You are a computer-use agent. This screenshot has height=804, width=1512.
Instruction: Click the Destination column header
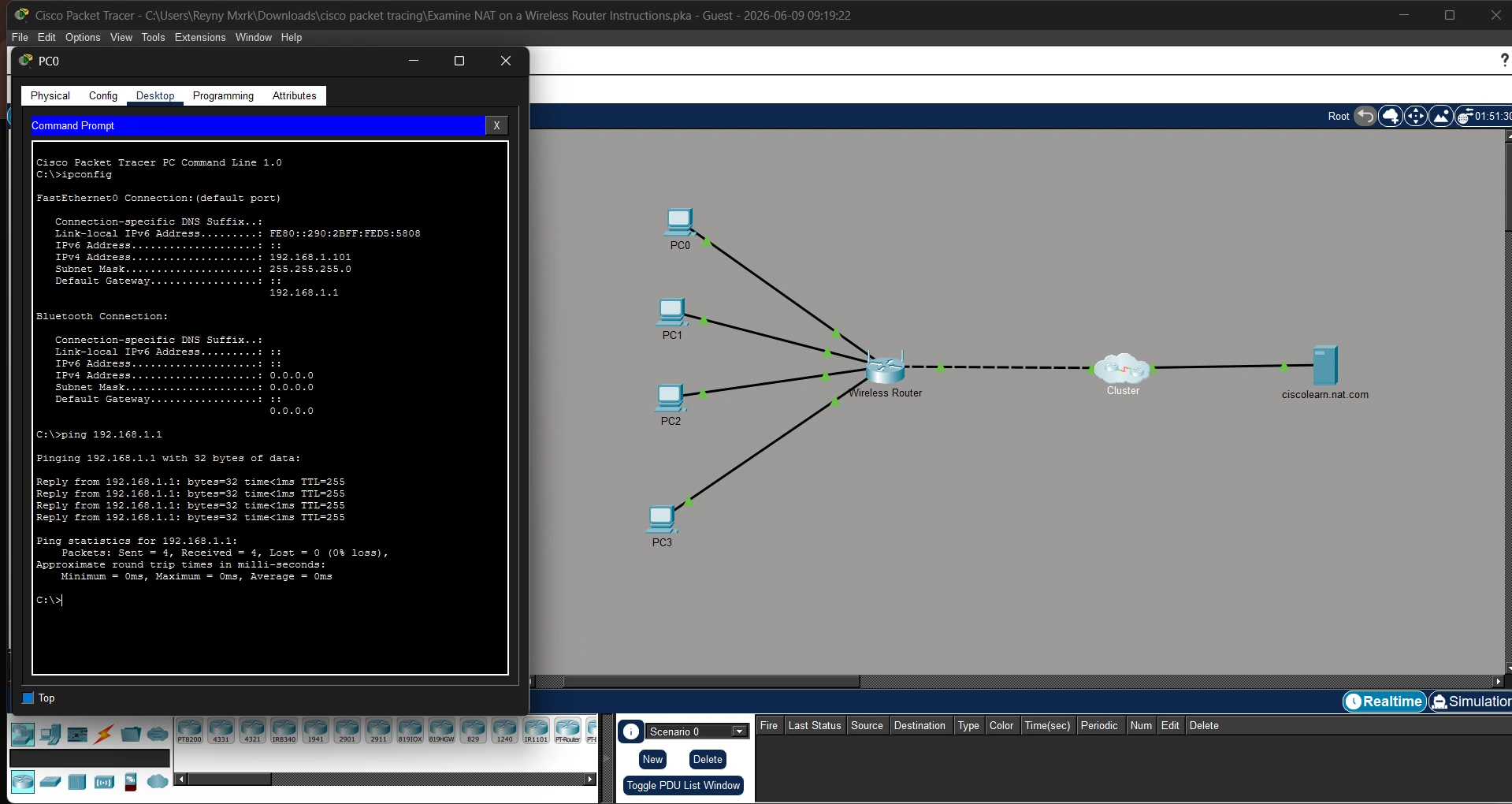pos(919,726)
